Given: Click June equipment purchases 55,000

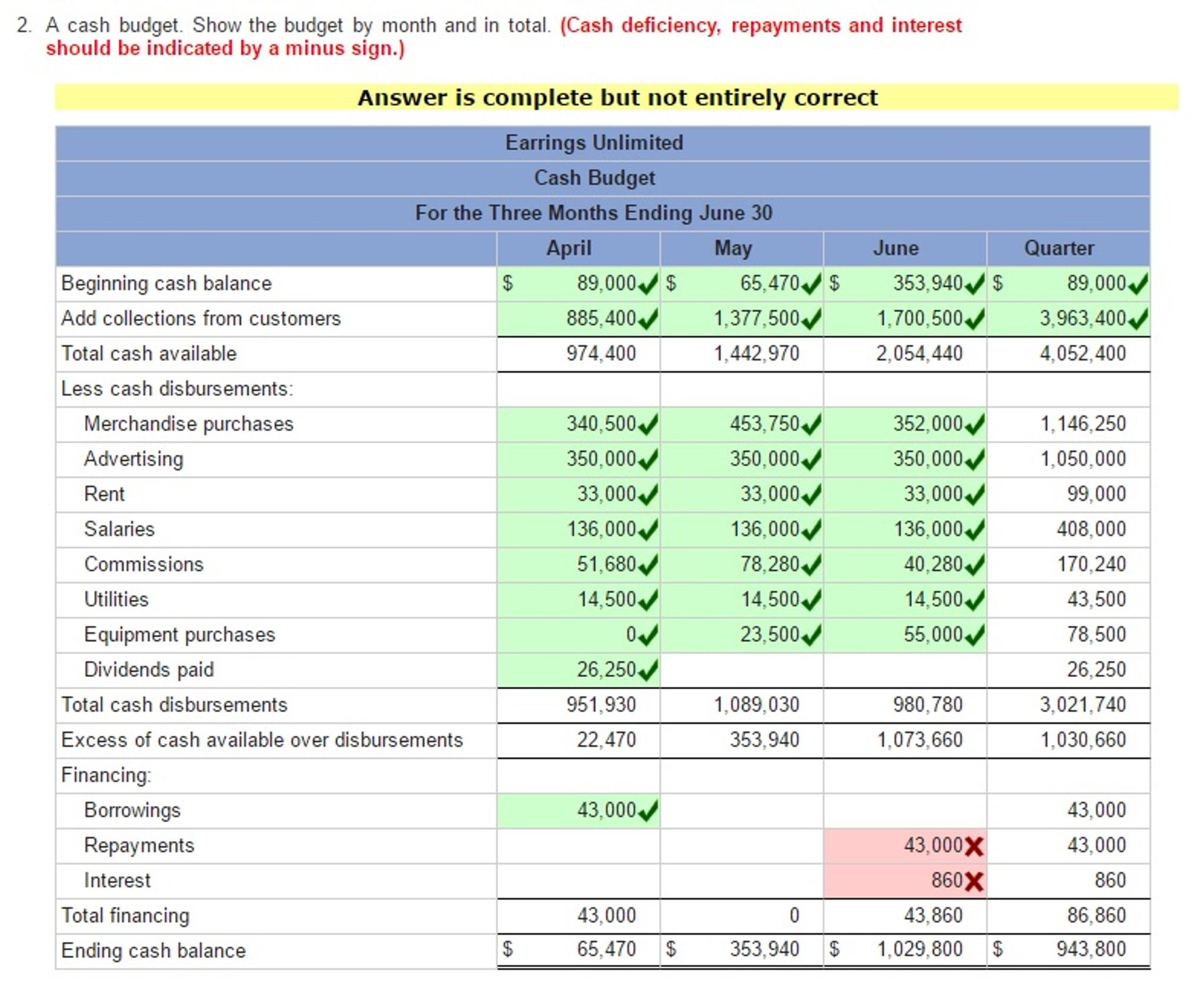Looking at the screenshot, I should click(904, 635).
